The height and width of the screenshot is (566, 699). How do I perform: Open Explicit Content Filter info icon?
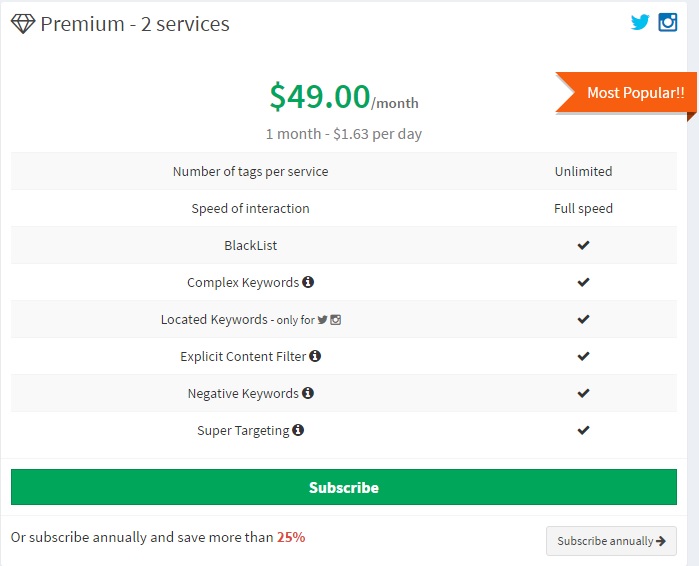point(315,356)
